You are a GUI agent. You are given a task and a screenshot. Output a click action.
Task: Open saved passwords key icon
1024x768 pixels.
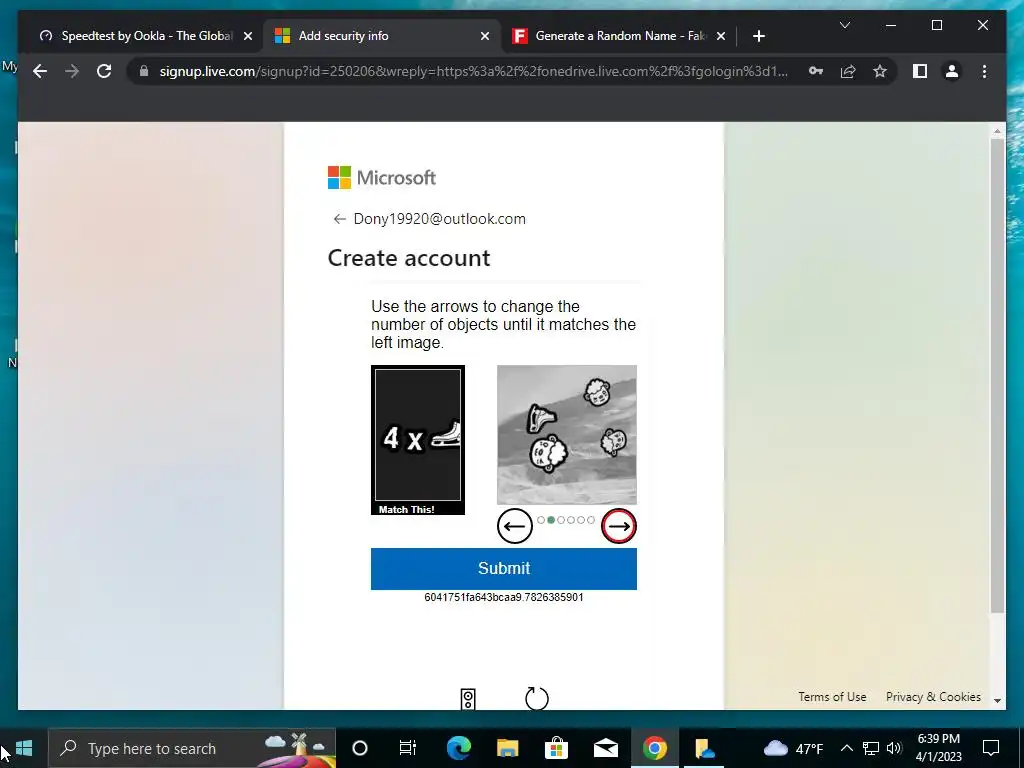click(x=816, y=71)
